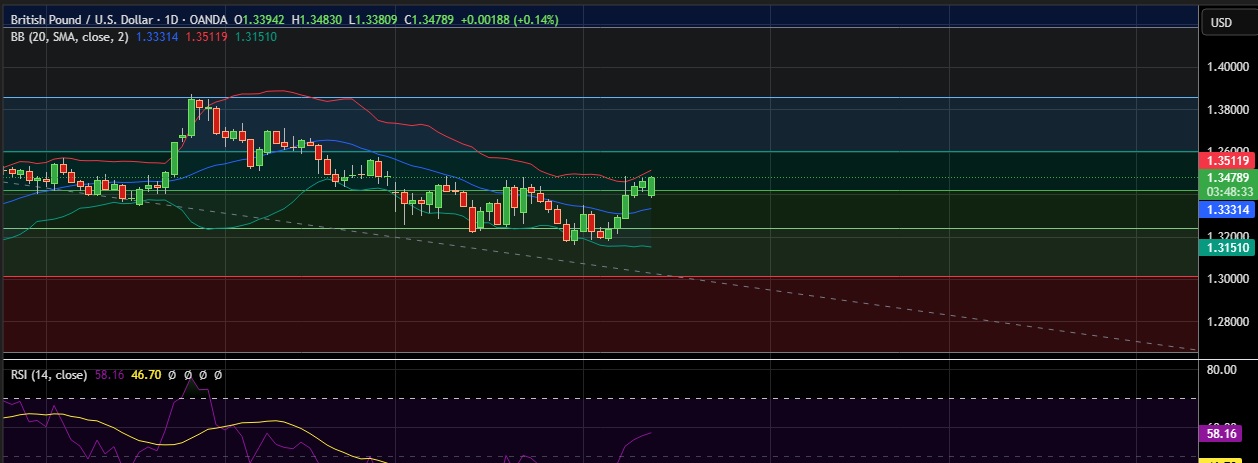Select the blue horizontal line near 1.38000
Viewport: 1258px width, 463px height.
click(x=700, y=98)
